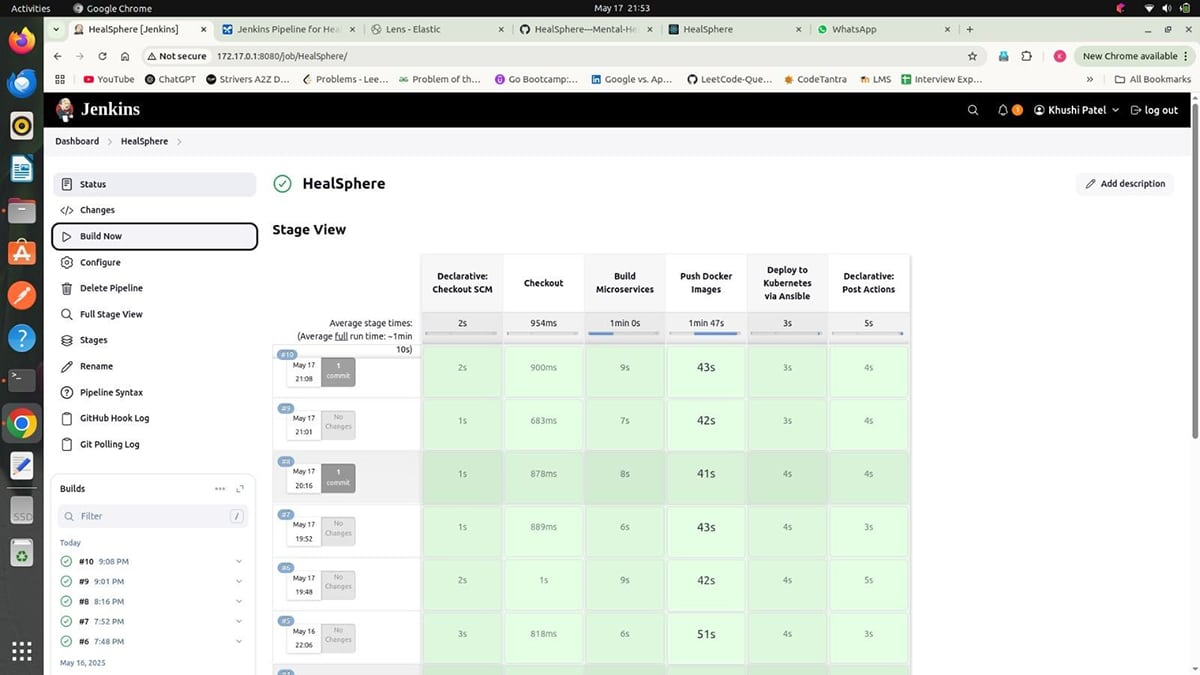
Task: Click inside the Builds filter field
Action: 150,516
